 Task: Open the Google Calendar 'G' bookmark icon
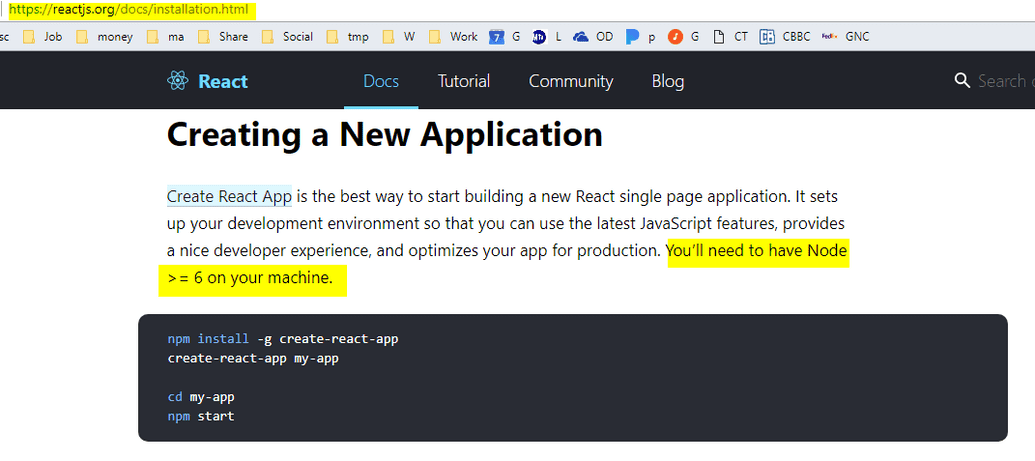[x=497, y=37]
